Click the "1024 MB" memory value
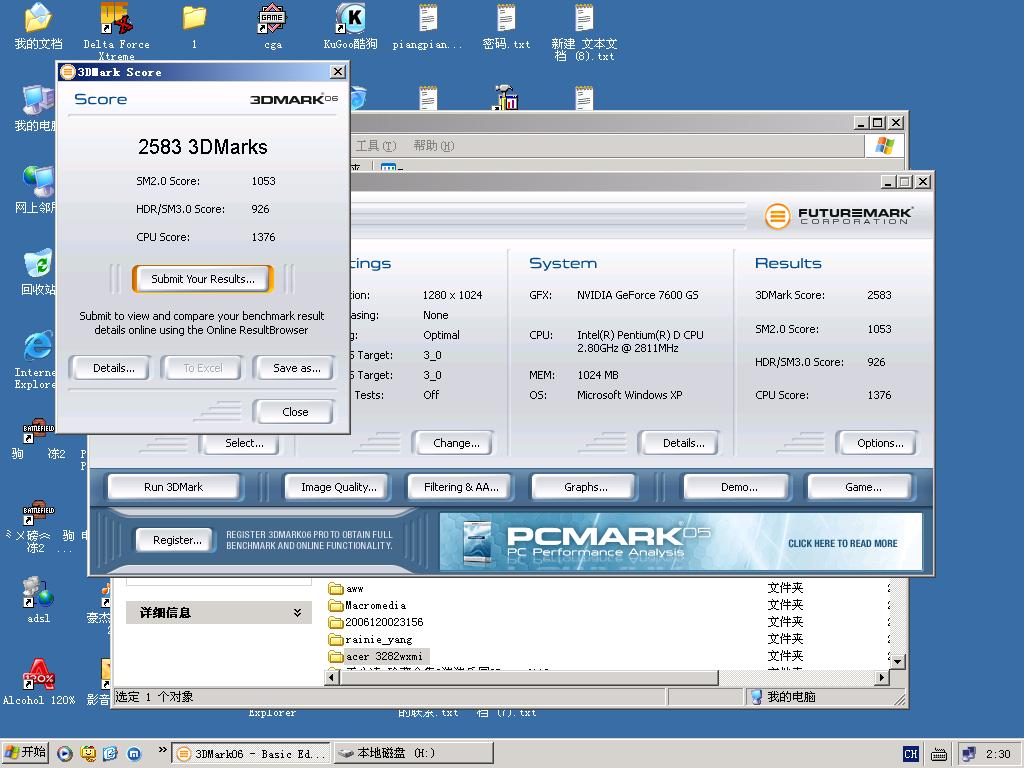 coord(598,375)
